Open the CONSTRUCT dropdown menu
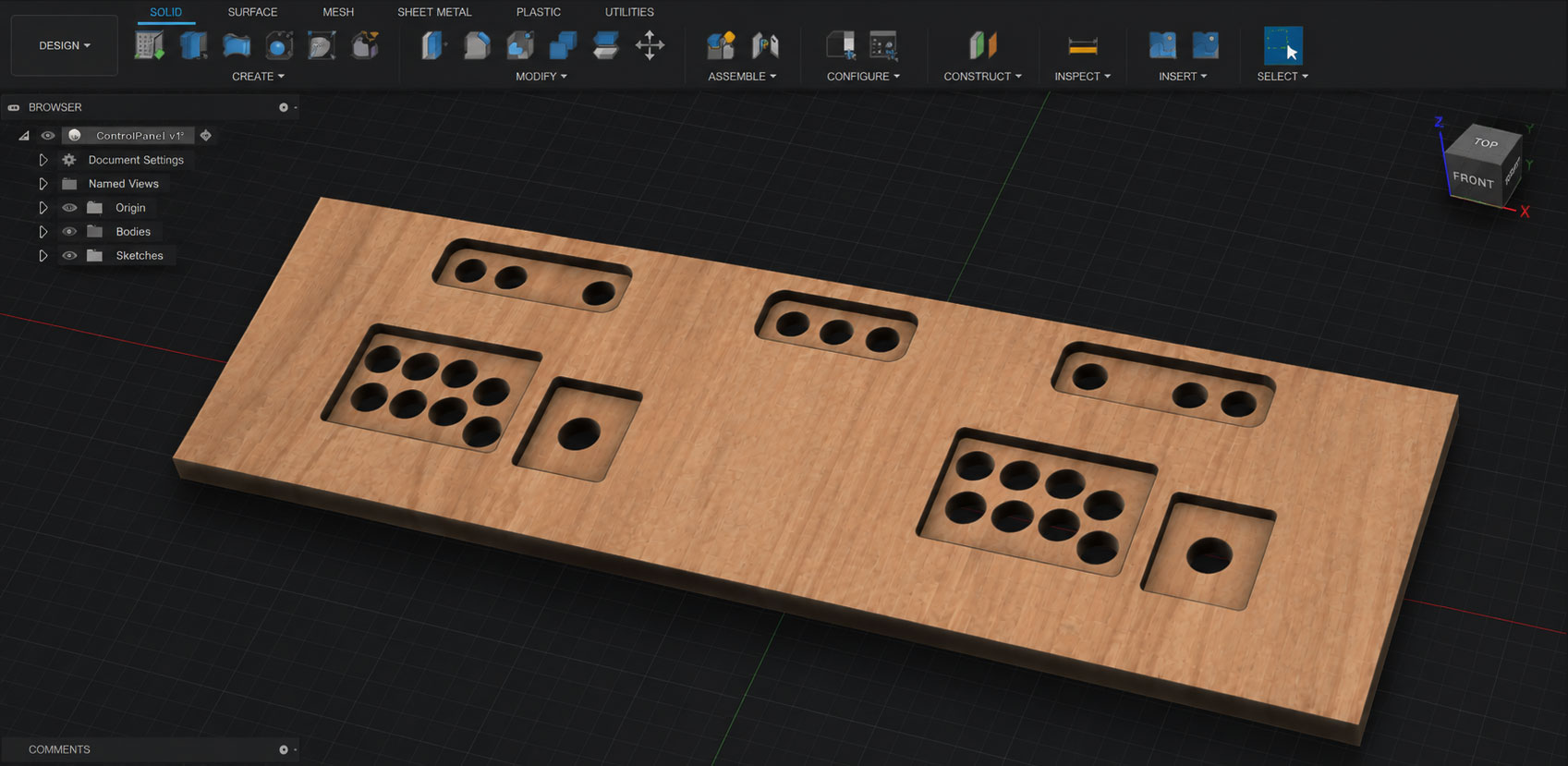The image size is (1568, 766). (x=982, y=77)
